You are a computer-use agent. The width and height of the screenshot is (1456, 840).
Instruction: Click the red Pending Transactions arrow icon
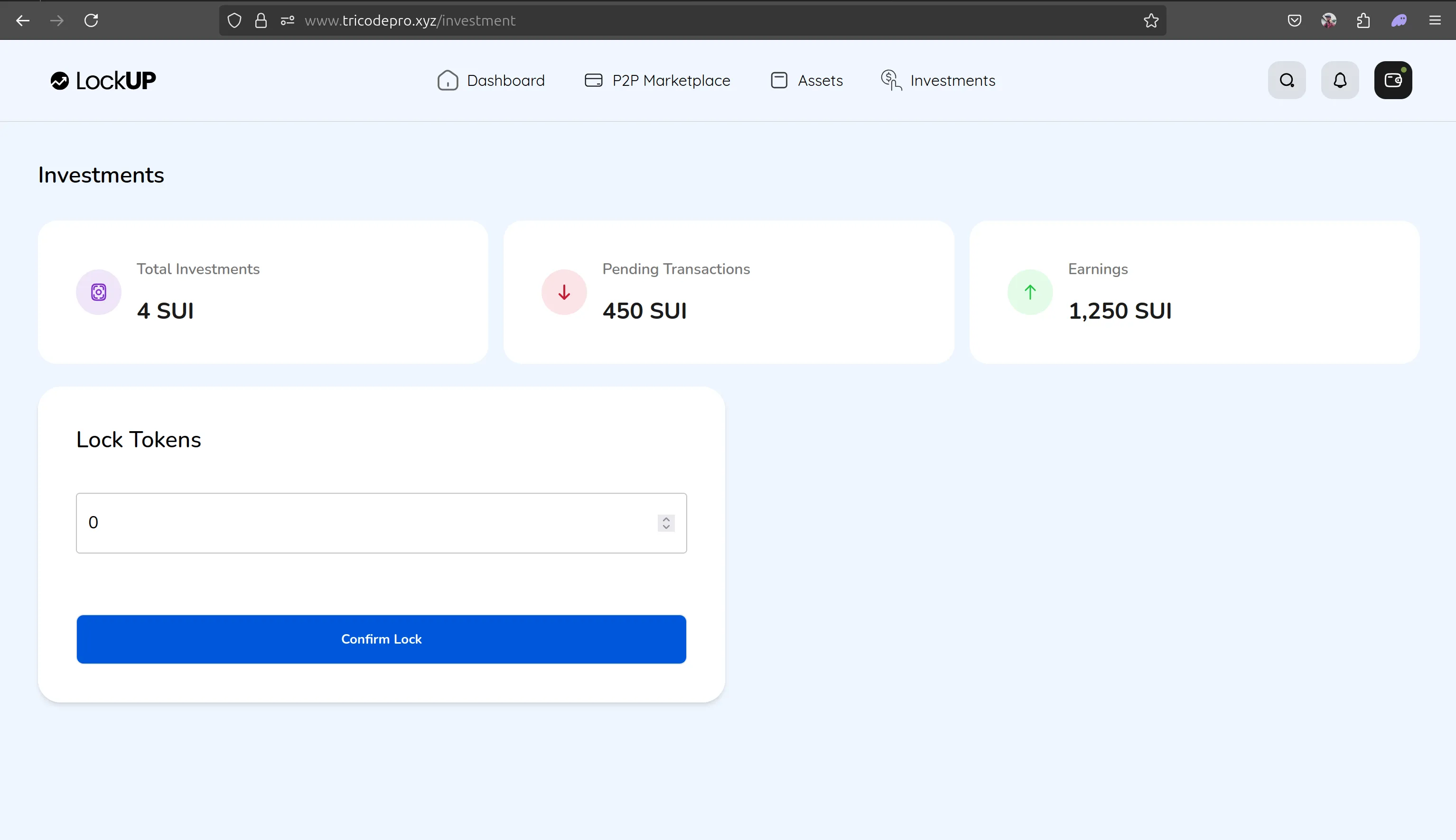click(564, 292)
